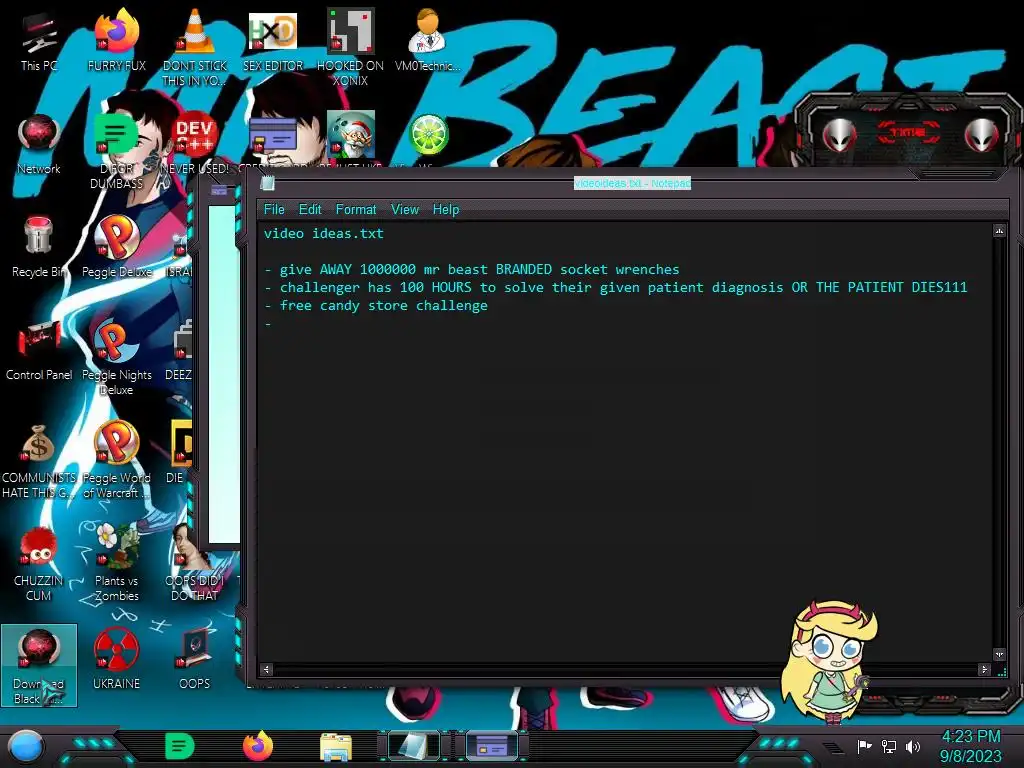Launch Peggle Deluxe shortcut

[x=117, y=247]
